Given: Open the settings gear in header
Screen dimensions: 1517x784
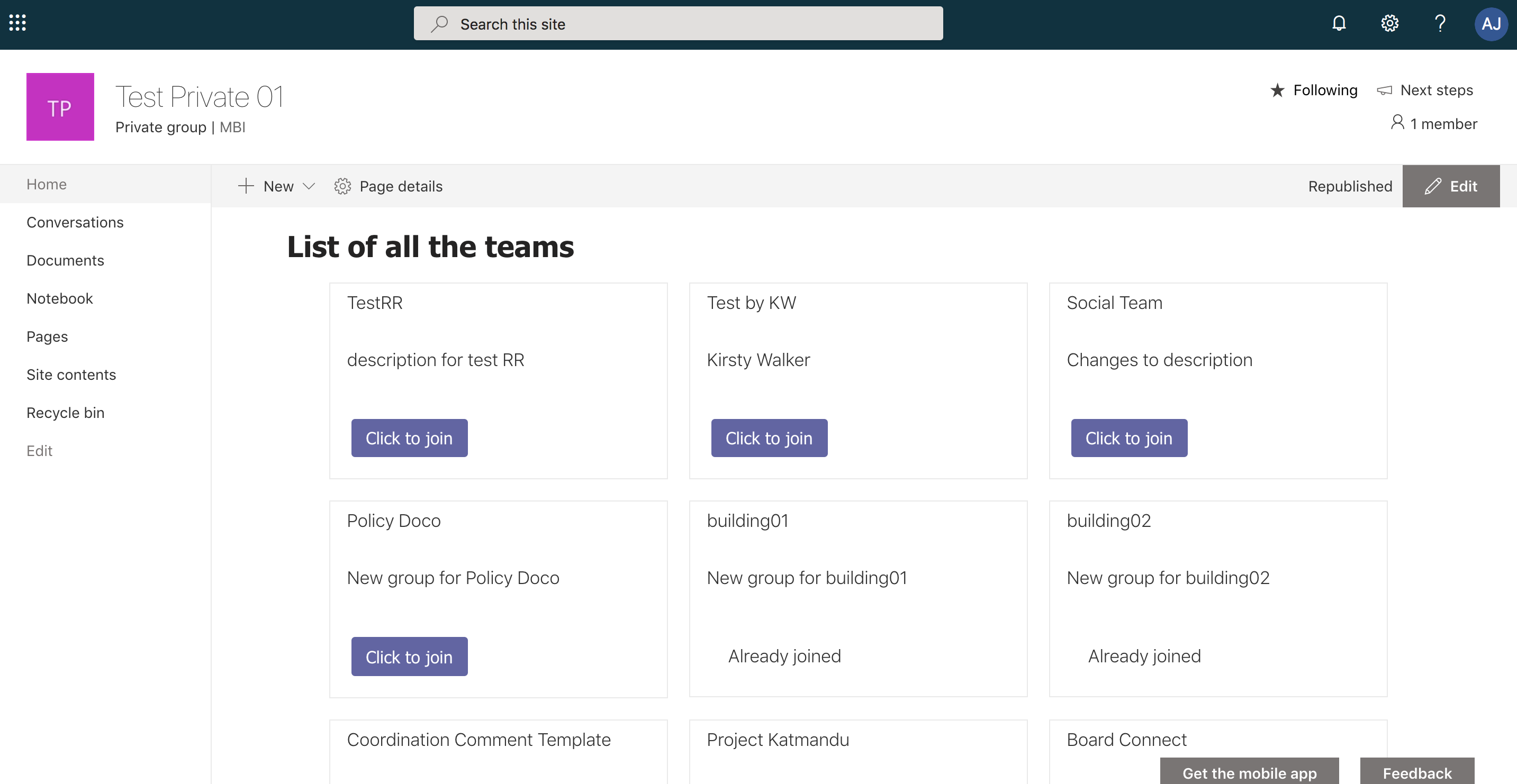Looking at the screenshot, I should (1389, 24).
